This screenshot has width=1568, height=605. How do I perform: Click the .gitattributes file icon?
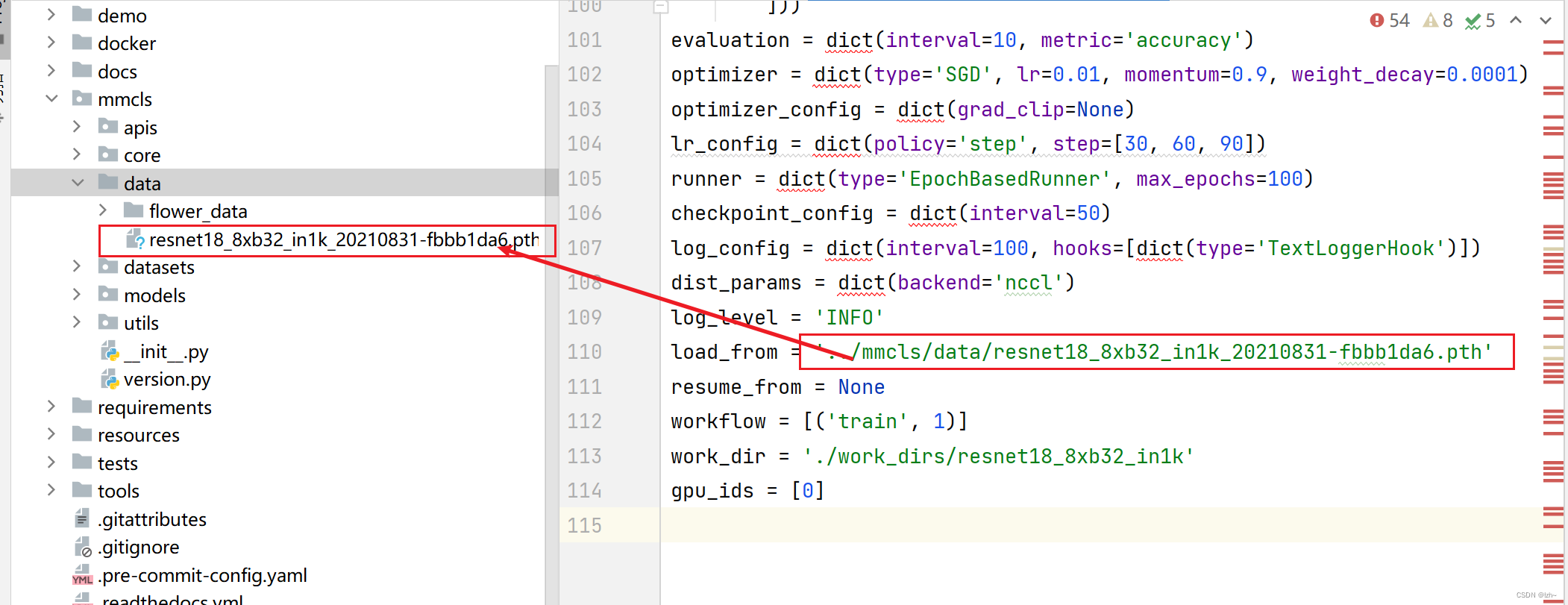click(x=82, y=518)
